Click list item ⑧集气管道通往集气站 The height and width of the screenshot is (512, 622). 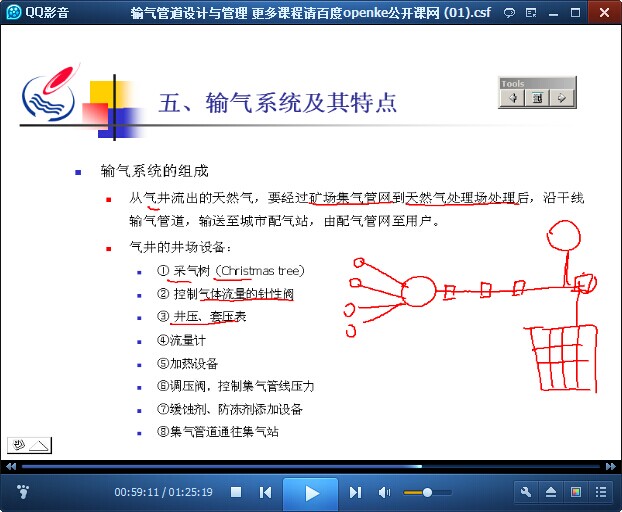click(218, 431)
